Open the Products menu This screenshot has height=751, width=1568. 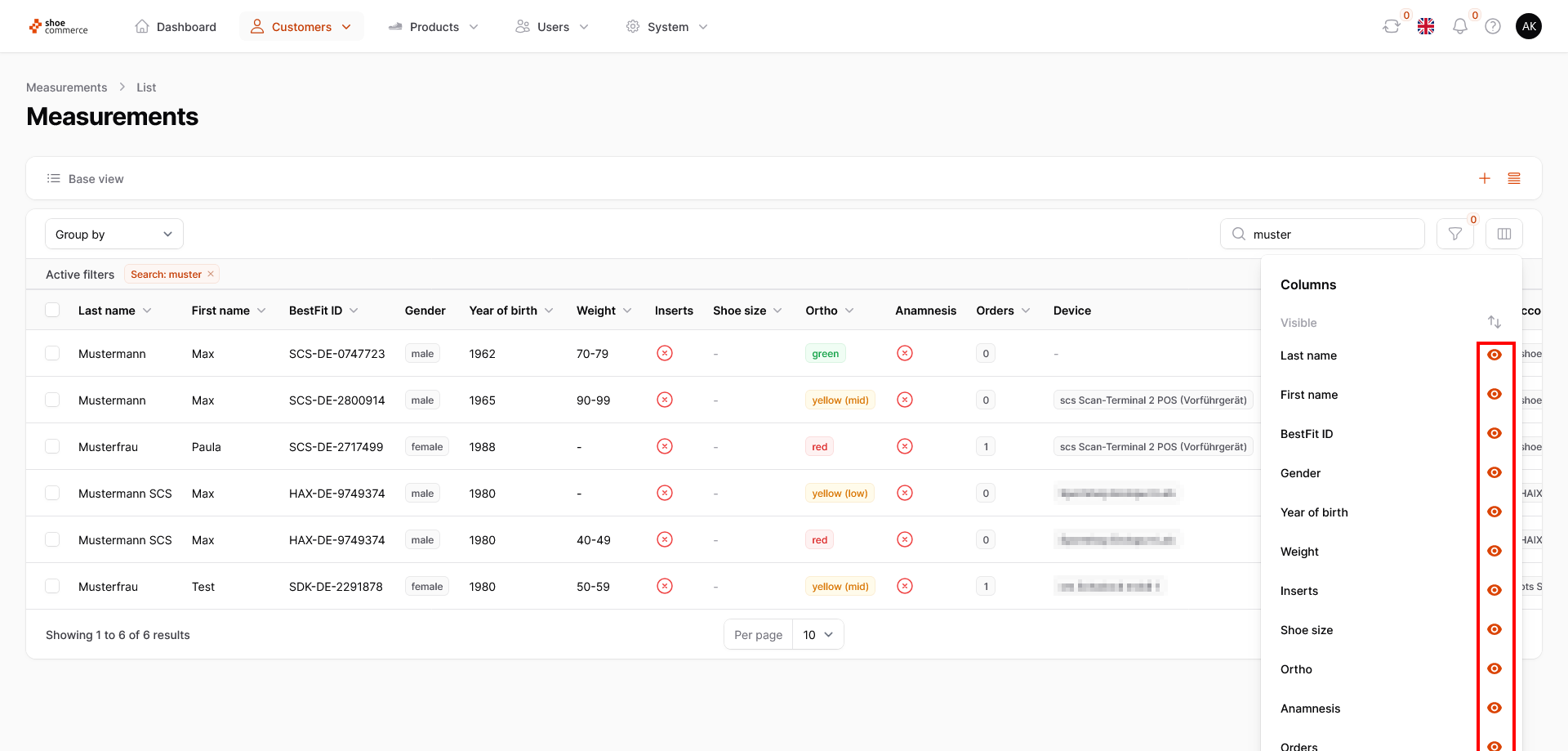(x=434, y=27)
